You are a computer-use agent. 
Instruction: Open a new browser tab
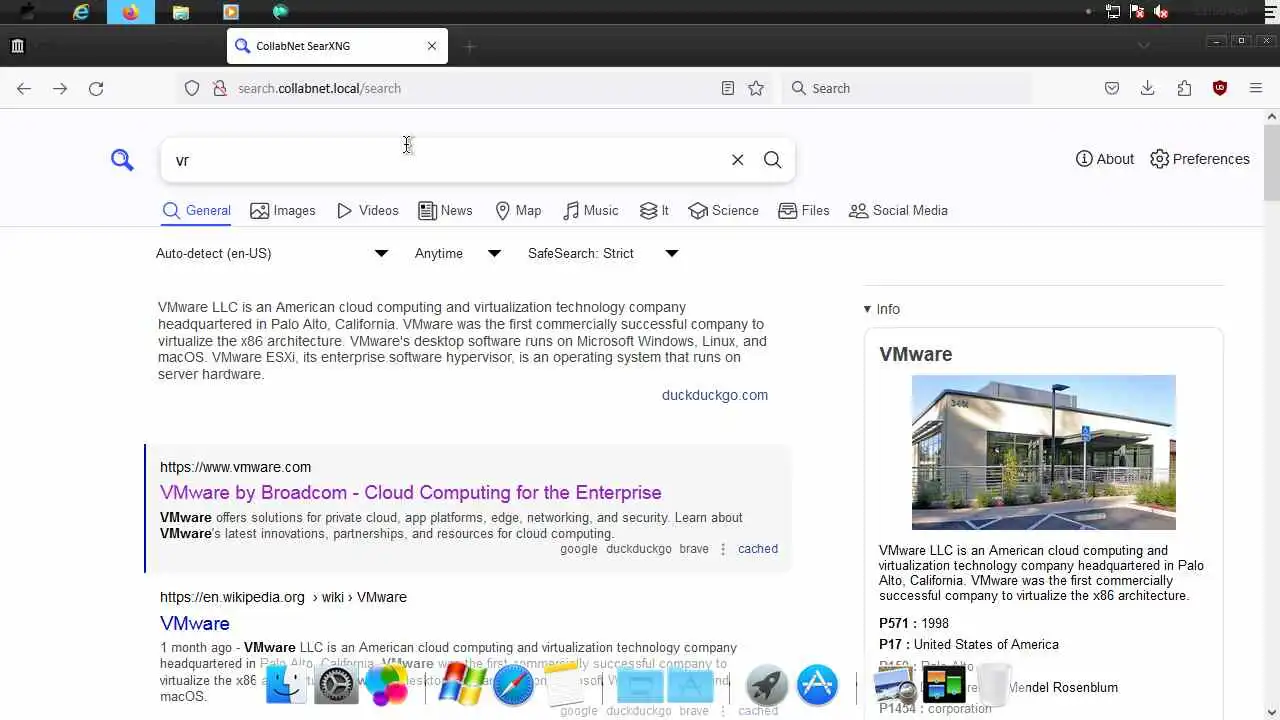click(x=470, y=46)
